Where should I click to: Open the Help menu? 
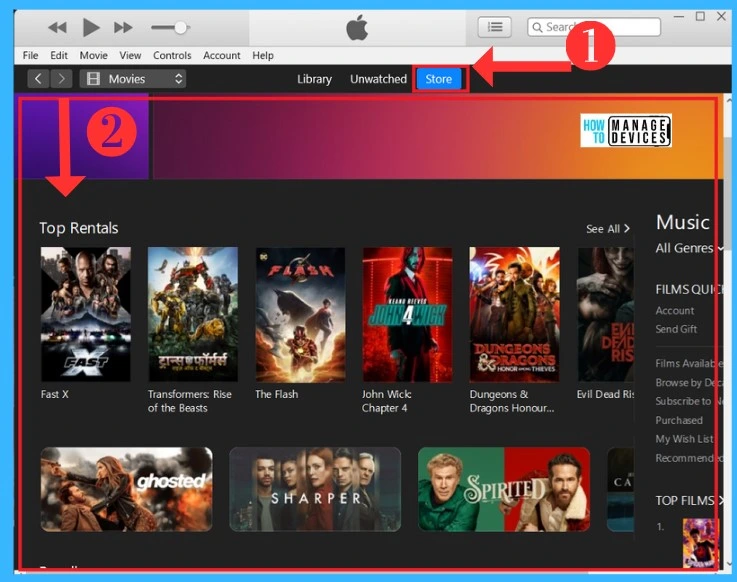coord(263,55)
